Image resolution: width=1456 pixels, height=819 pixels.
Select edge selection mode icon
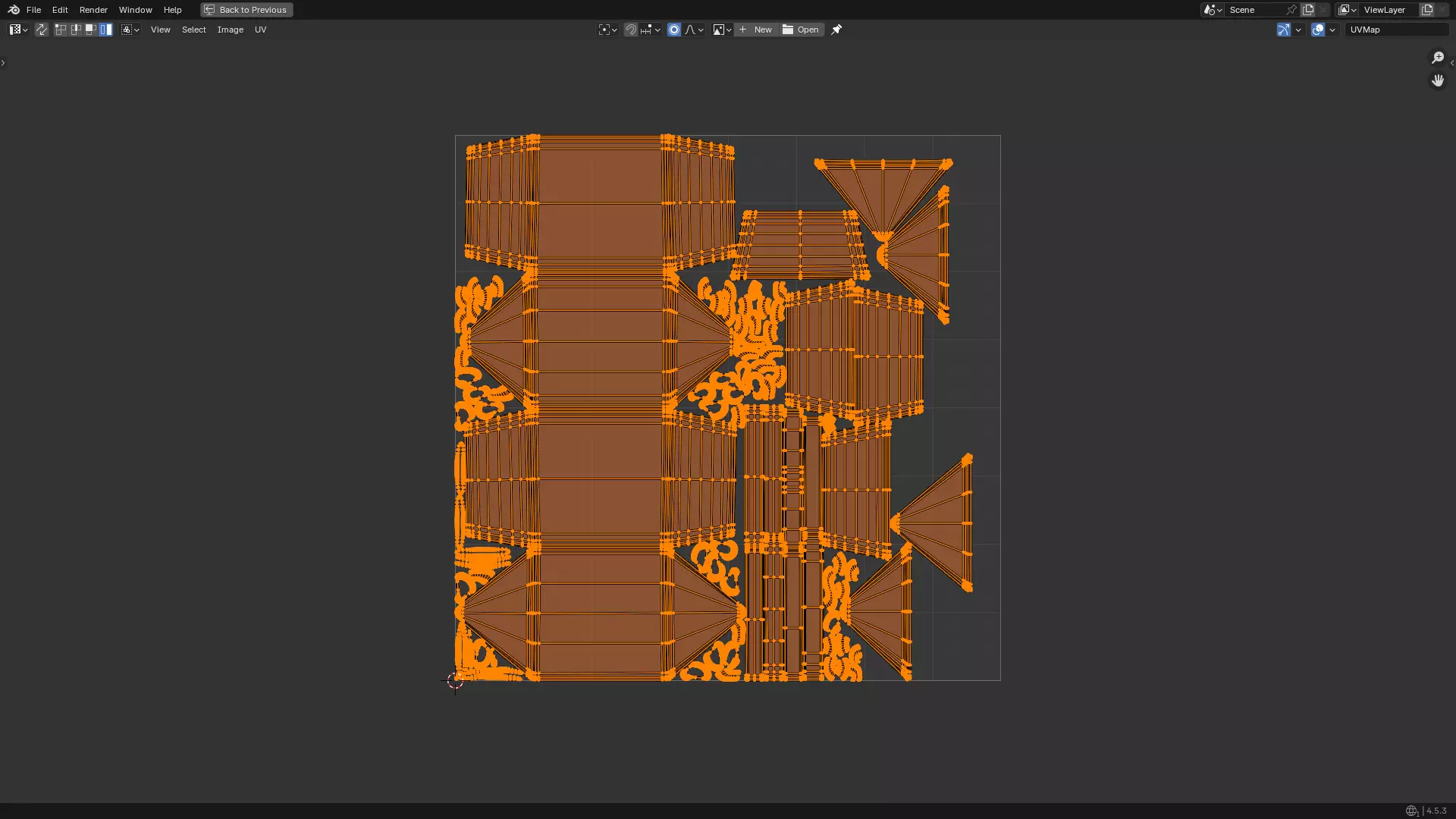tap(76, 30)
